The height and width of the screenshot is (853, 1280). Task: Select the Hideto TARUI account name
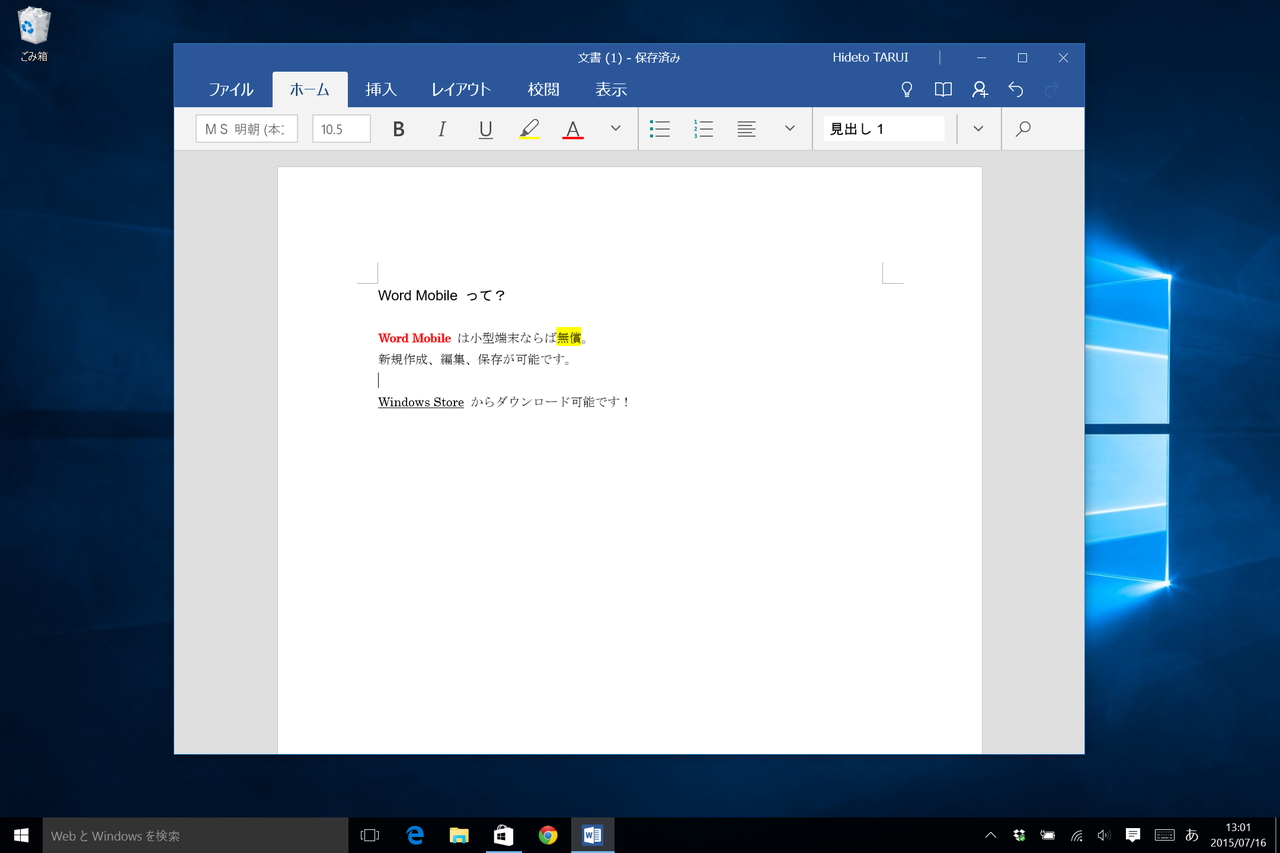tap(869, 57)
